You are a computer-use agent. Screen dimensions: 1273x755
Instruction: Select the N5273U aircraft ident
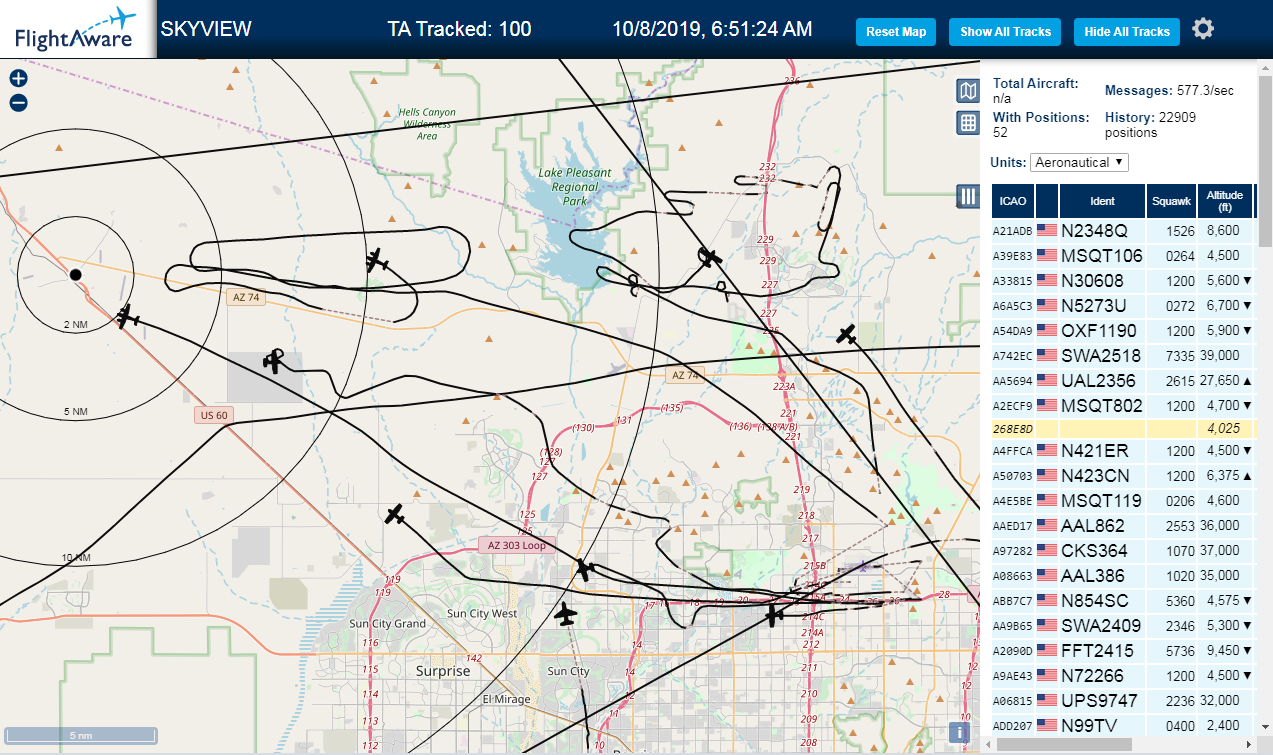tap(1093, 305)
